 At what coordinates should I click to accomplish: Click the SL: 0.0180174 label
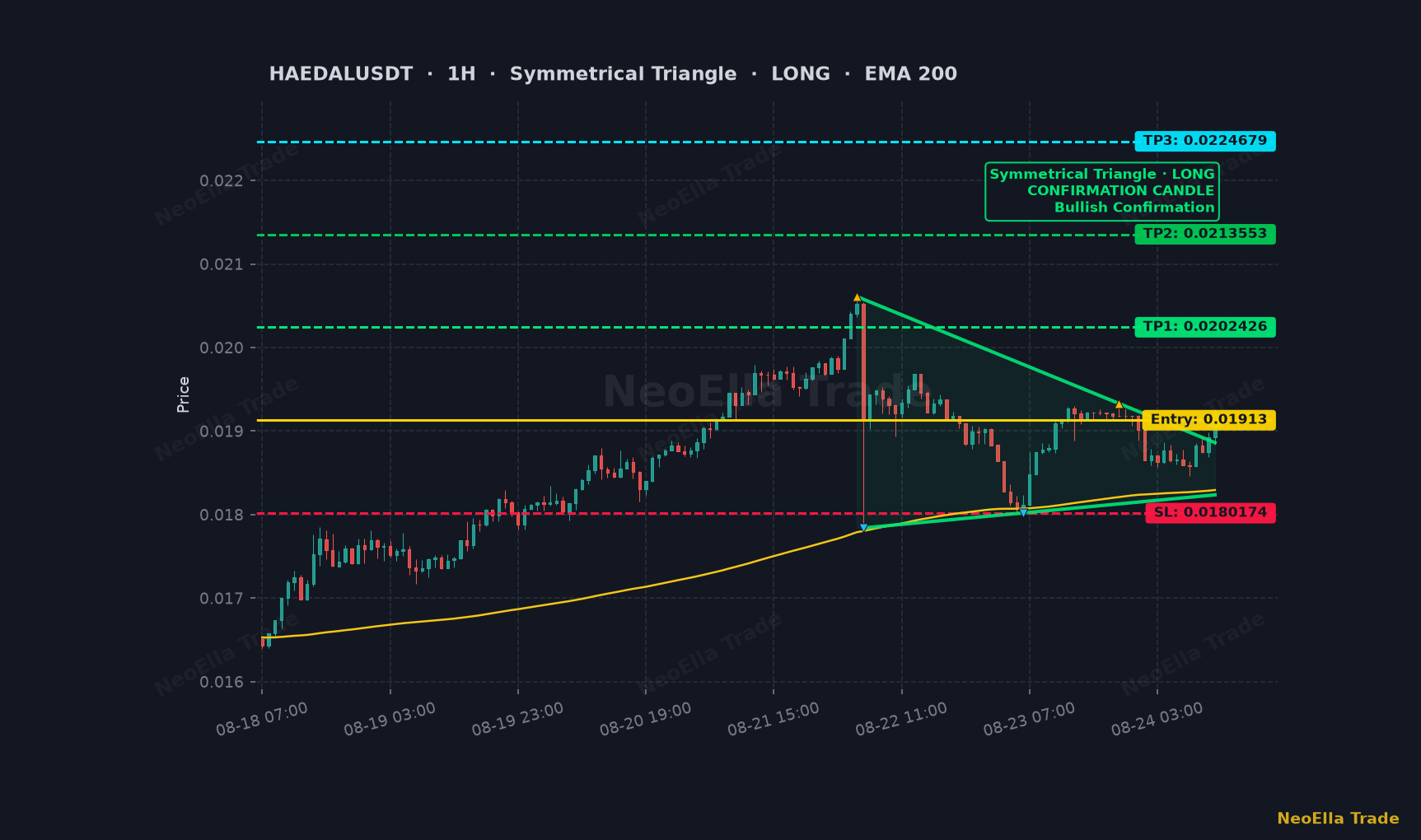click(1210, 513)
